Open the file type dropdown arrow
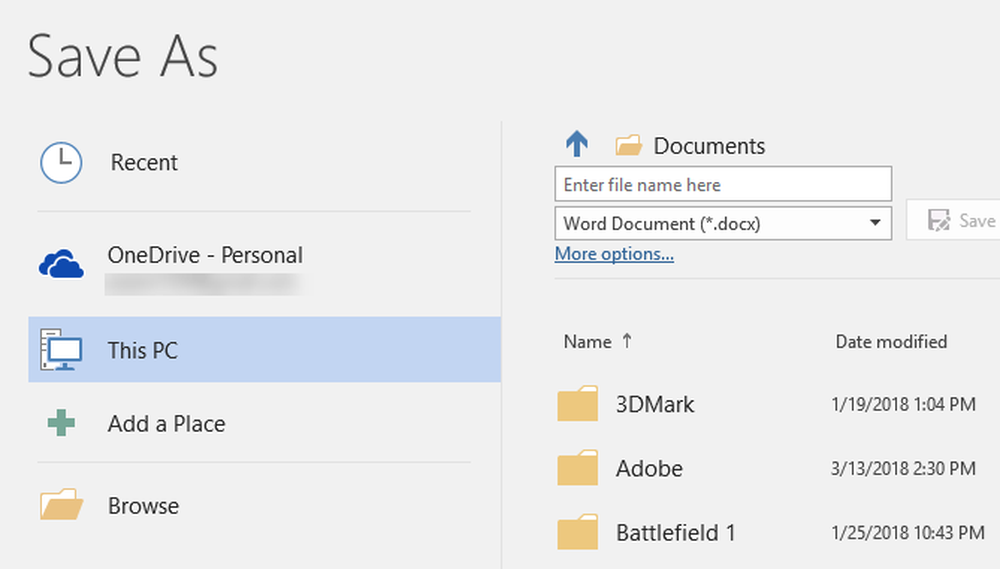The width and height of the screenshot is (1000, 569). point(875,223)
